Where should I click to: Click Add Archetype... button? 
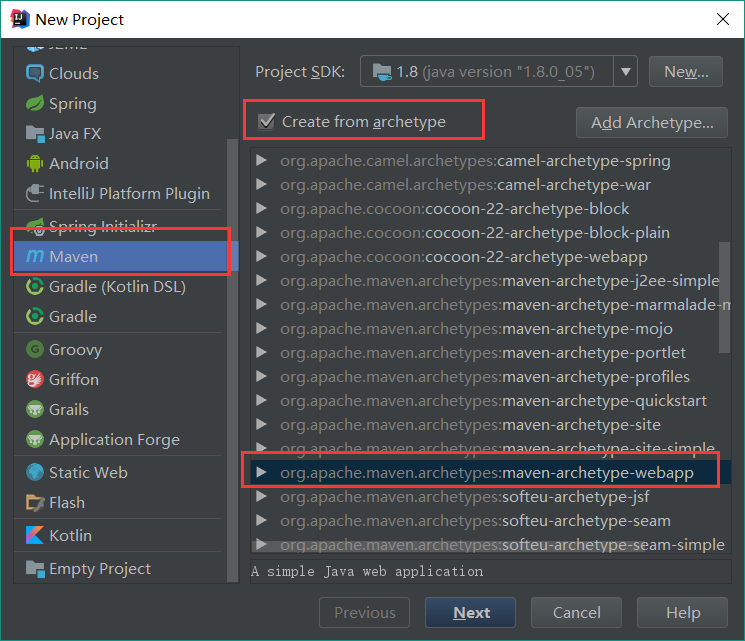point(652,123)
